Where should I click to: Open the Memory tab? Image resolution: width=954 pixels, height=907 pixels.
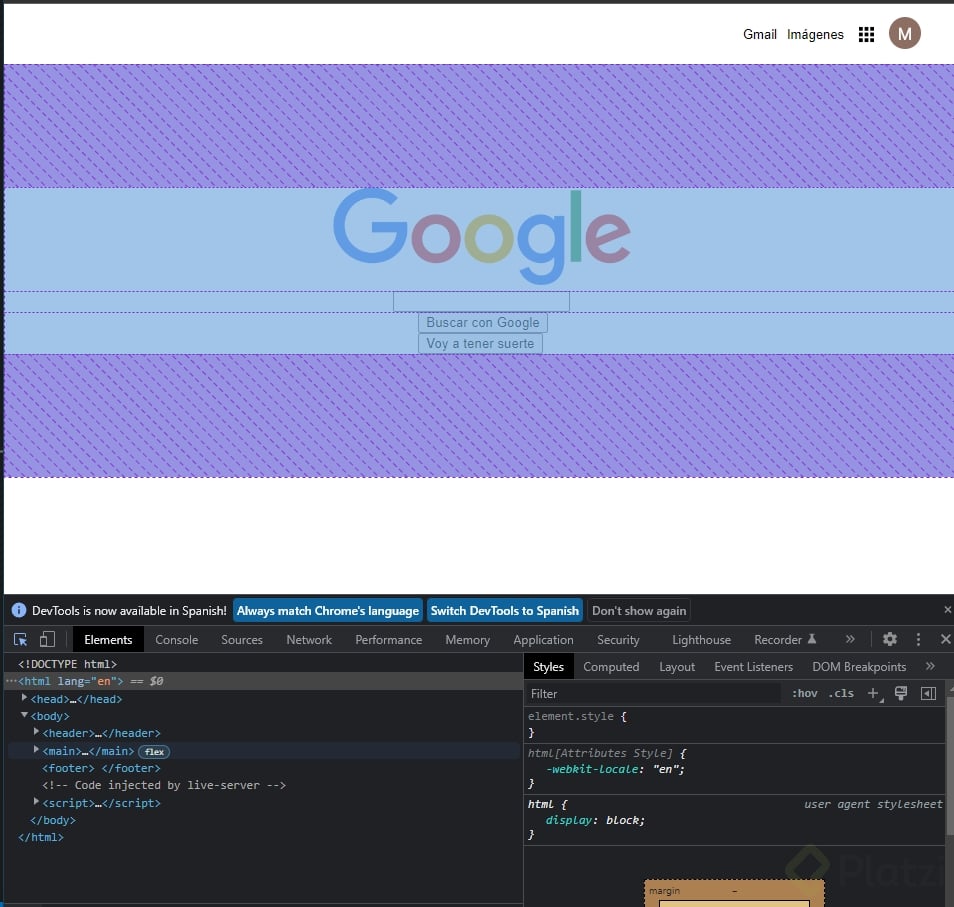[x=467, y=640]
